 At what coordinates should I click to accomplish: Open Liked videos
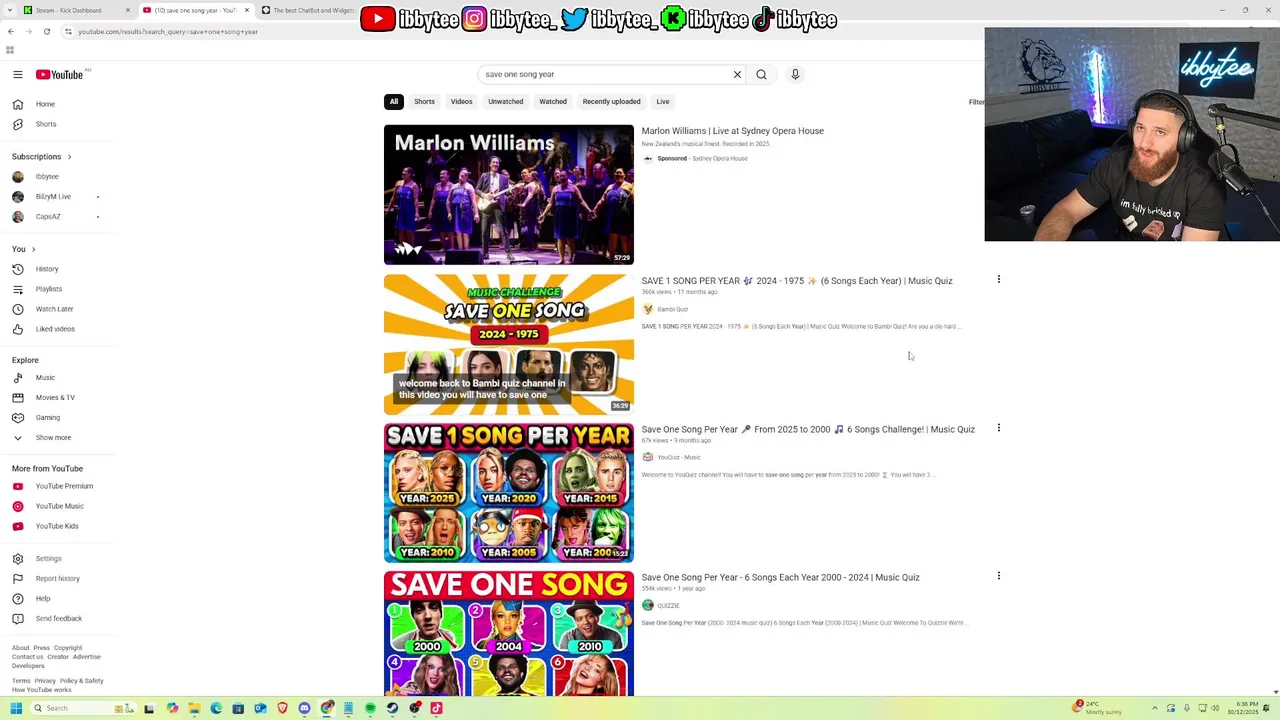(57, 329)
